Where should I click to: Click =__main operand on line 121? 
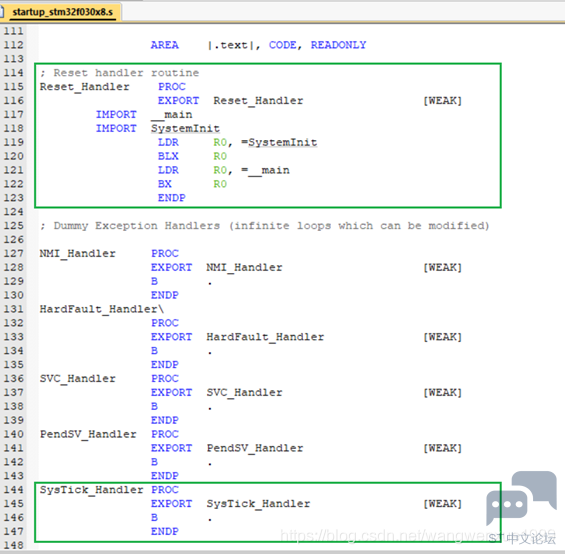pos(265,170)
